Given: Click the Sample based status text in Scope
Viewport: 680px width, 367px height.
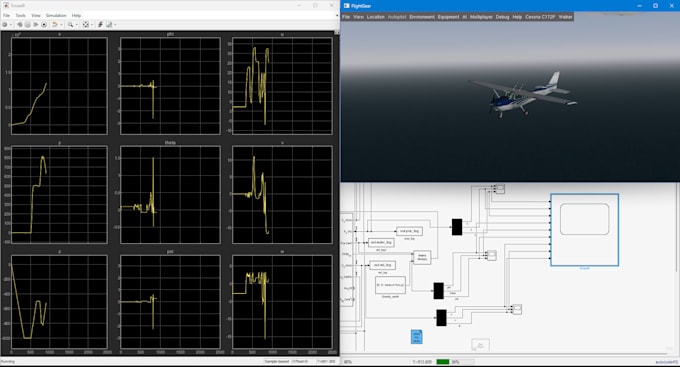Looking at the screenshot, I should coord(277,361).
